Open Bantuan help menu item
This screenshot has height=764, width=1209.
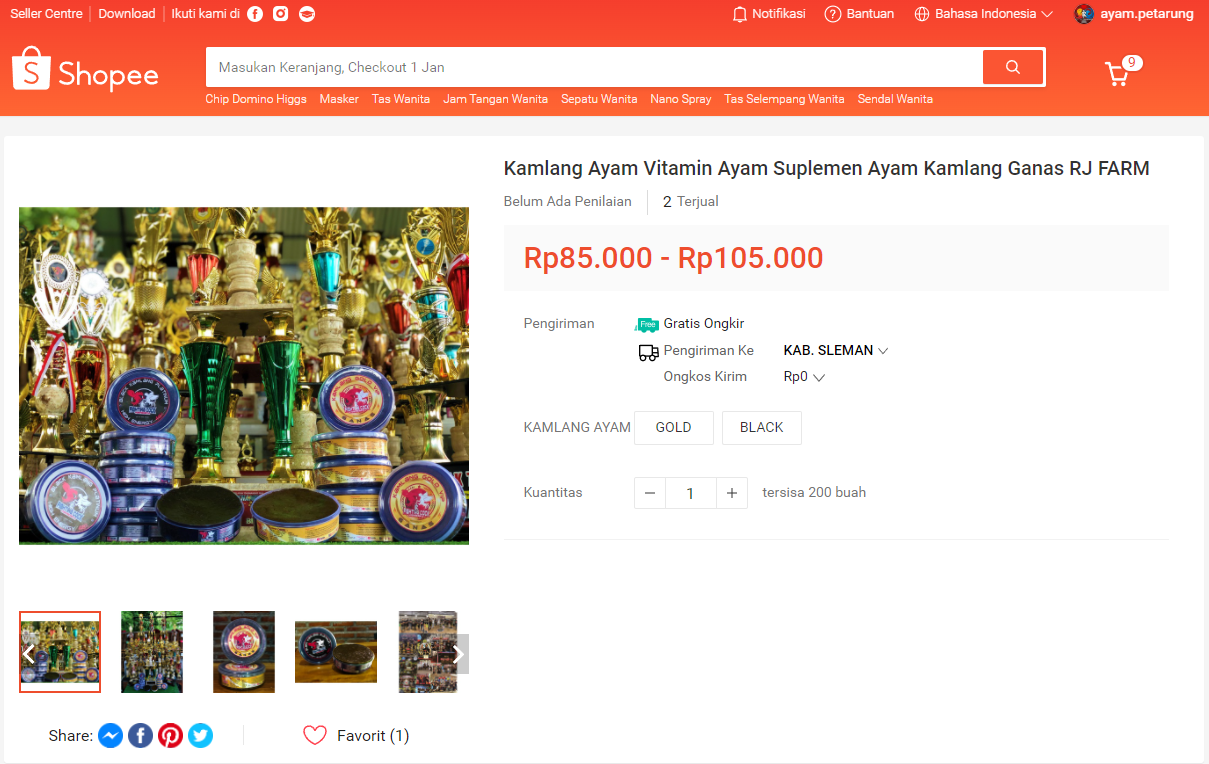pos(859,14)
